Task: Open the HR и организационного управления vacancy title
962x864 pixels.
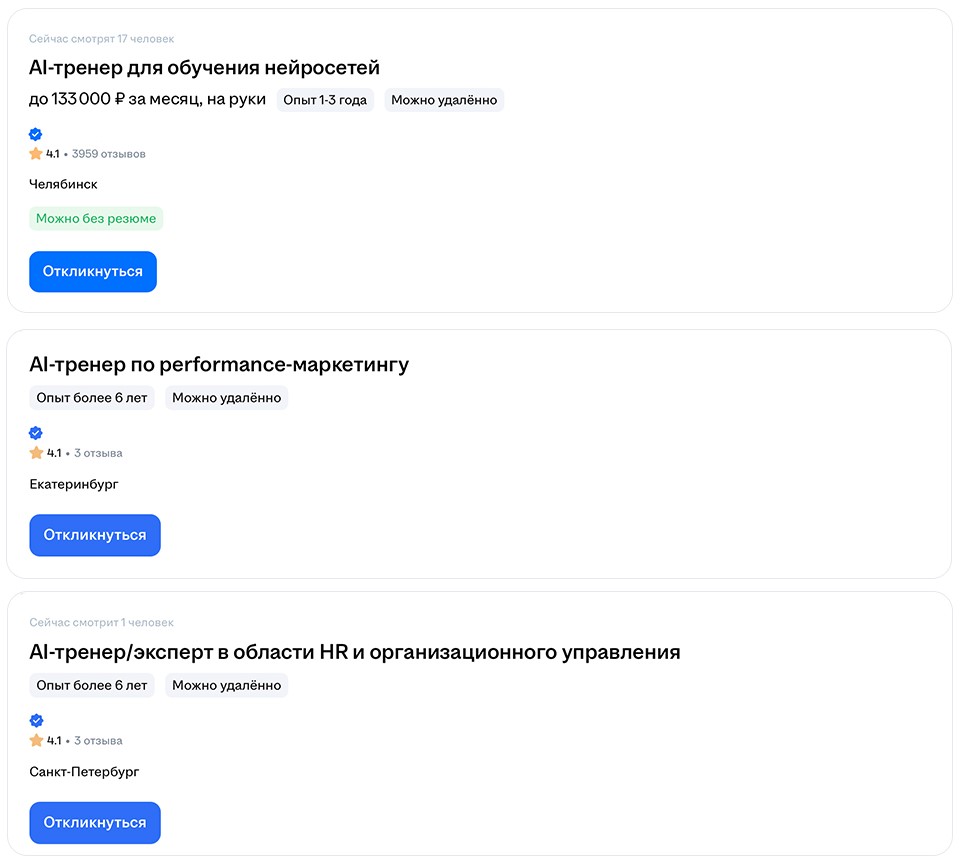Action: click(x=355, y=652)
